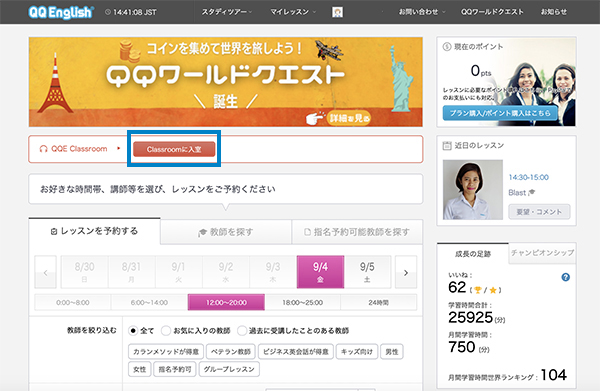The height and width of the screenshot is (391, 600).
Task: Toggle the ビジネス英会話が得意 filter
Action: coord(296,352)
